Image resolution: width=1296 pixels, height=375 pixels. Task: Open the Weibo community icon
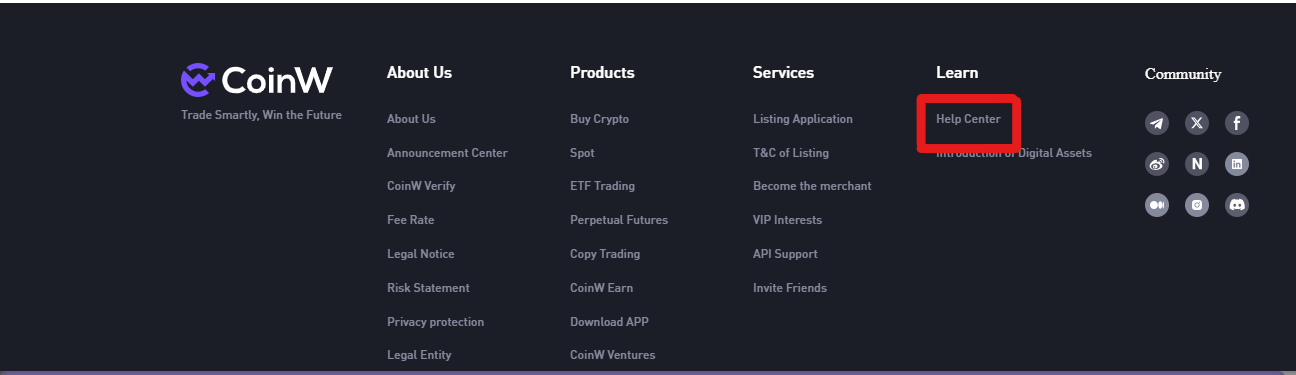coord(1157,164)
